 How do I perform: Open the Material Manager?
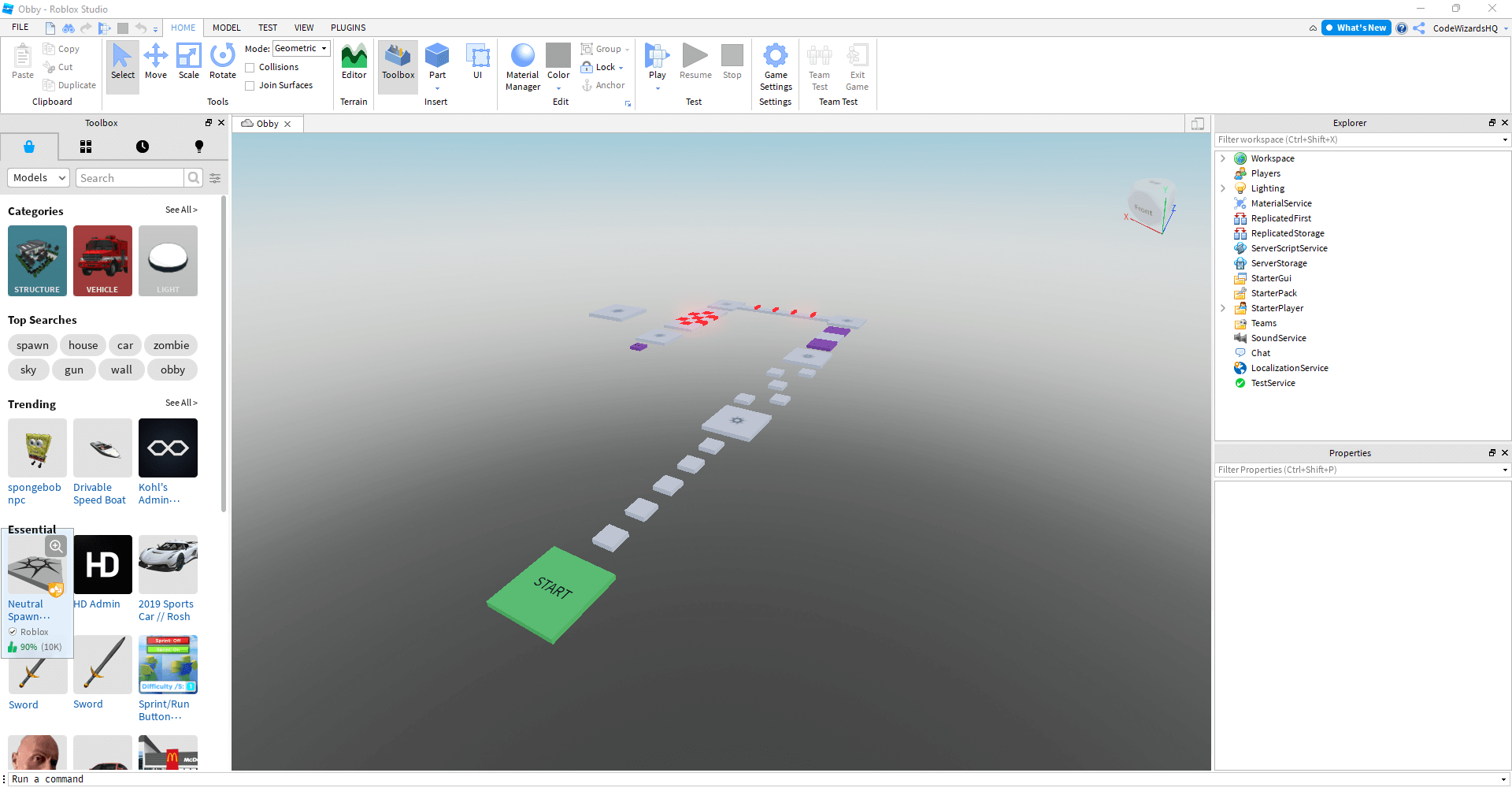(x=522, y=67)
